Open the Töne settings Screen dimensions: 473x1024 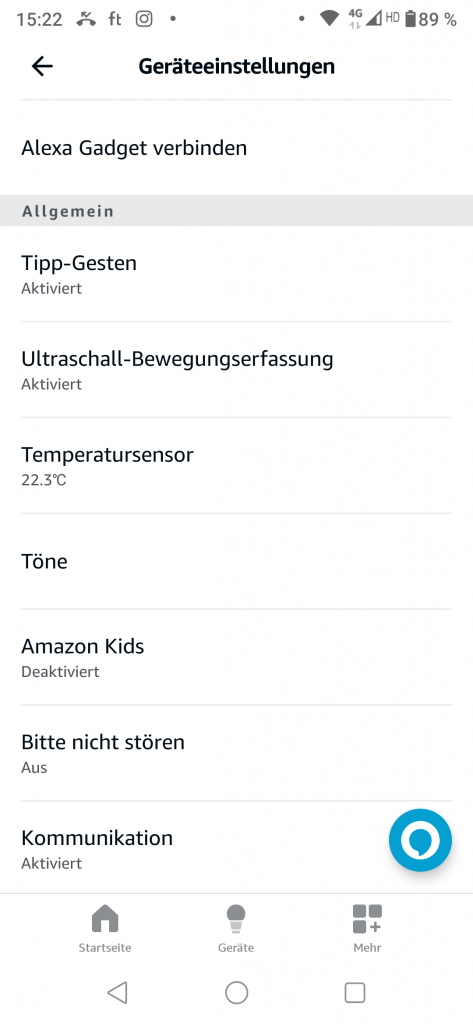click(236, 562)
